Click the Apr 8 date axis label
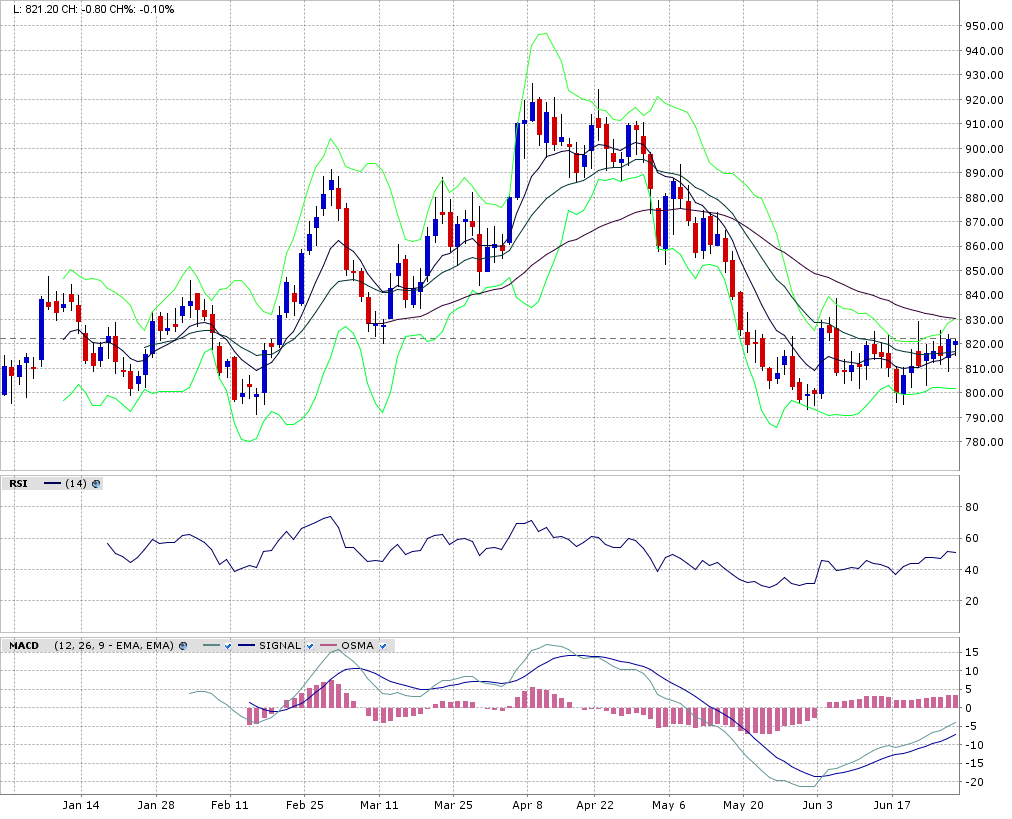The width and height of the screenshot is (1012, 819). 526,804
